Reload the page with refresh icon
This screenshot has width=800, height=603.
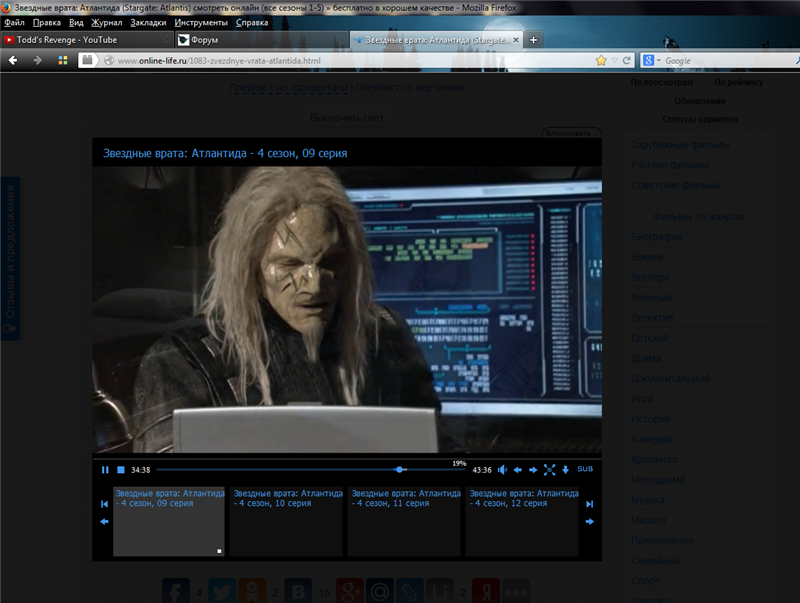(627, 61)
